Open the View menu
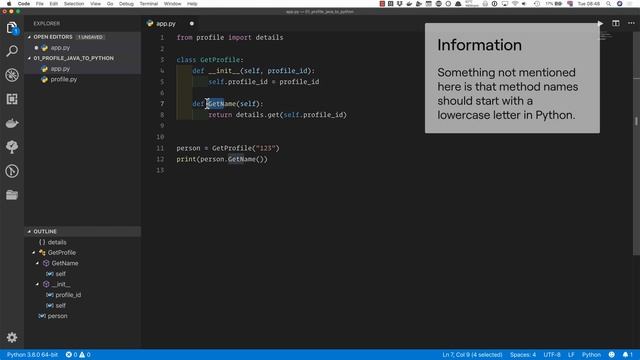The width and height of the screenshot is (640, 360). tap(96, 4)
